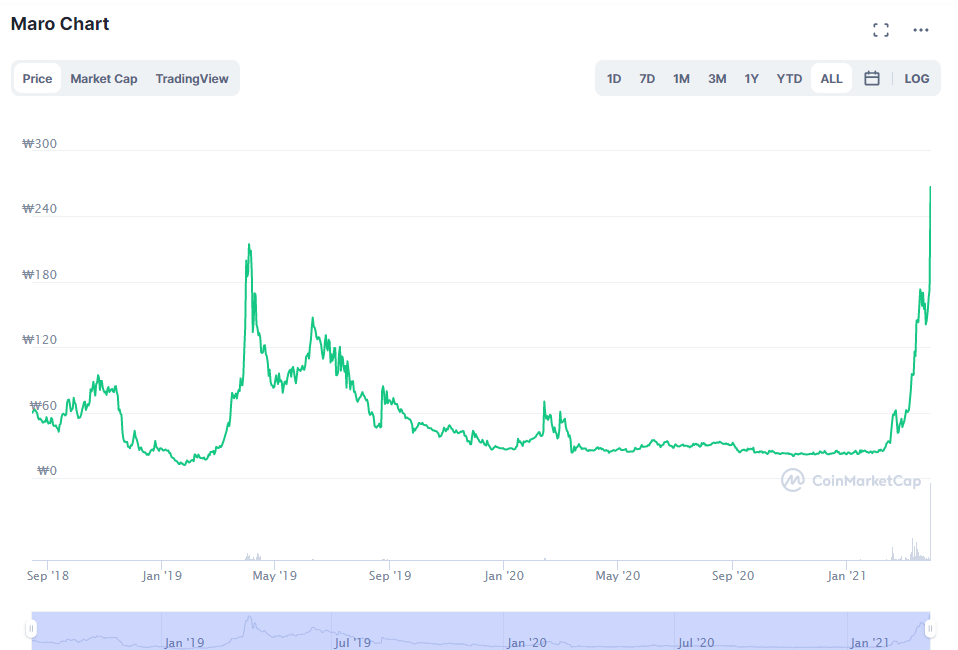Screen dimensions: 958x650
Task: Select the YTD time range
Action: 789,79
